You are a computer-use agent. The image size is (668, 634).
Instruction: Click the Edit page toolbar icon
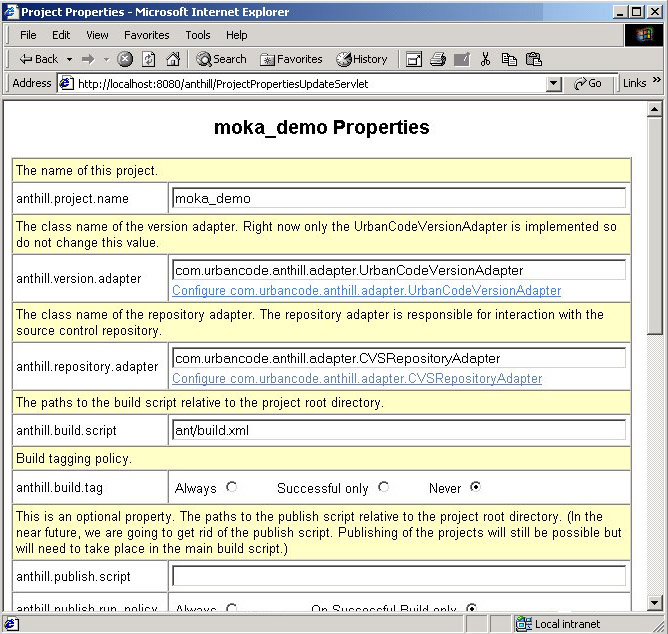[x=462, y=59]
